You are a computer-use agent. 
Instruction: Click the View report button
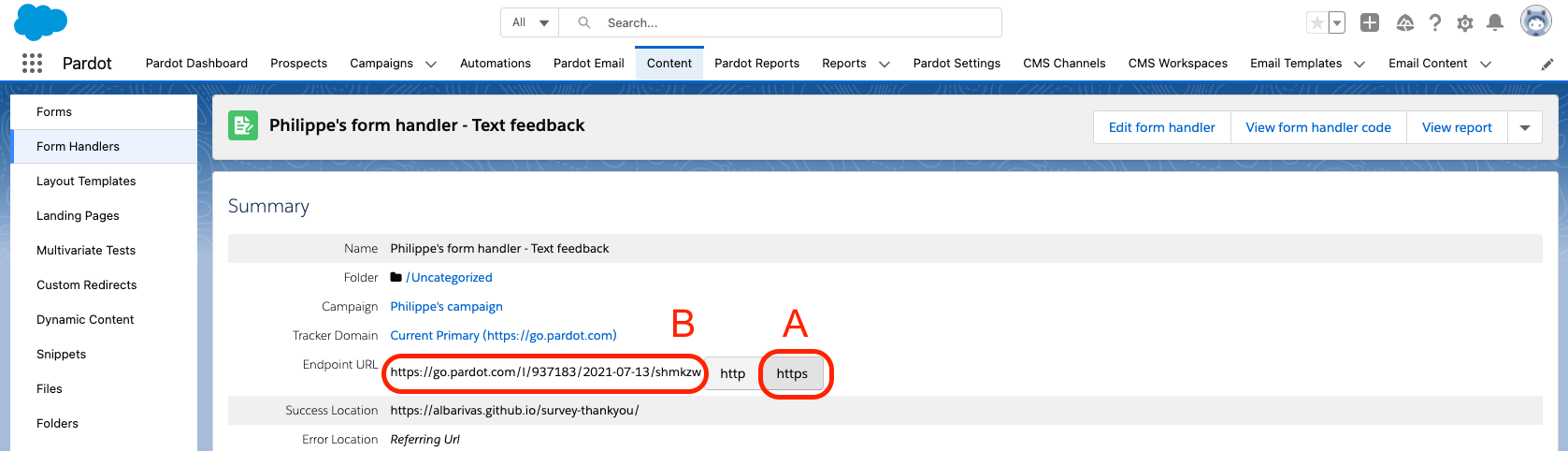pos(1457,127)
